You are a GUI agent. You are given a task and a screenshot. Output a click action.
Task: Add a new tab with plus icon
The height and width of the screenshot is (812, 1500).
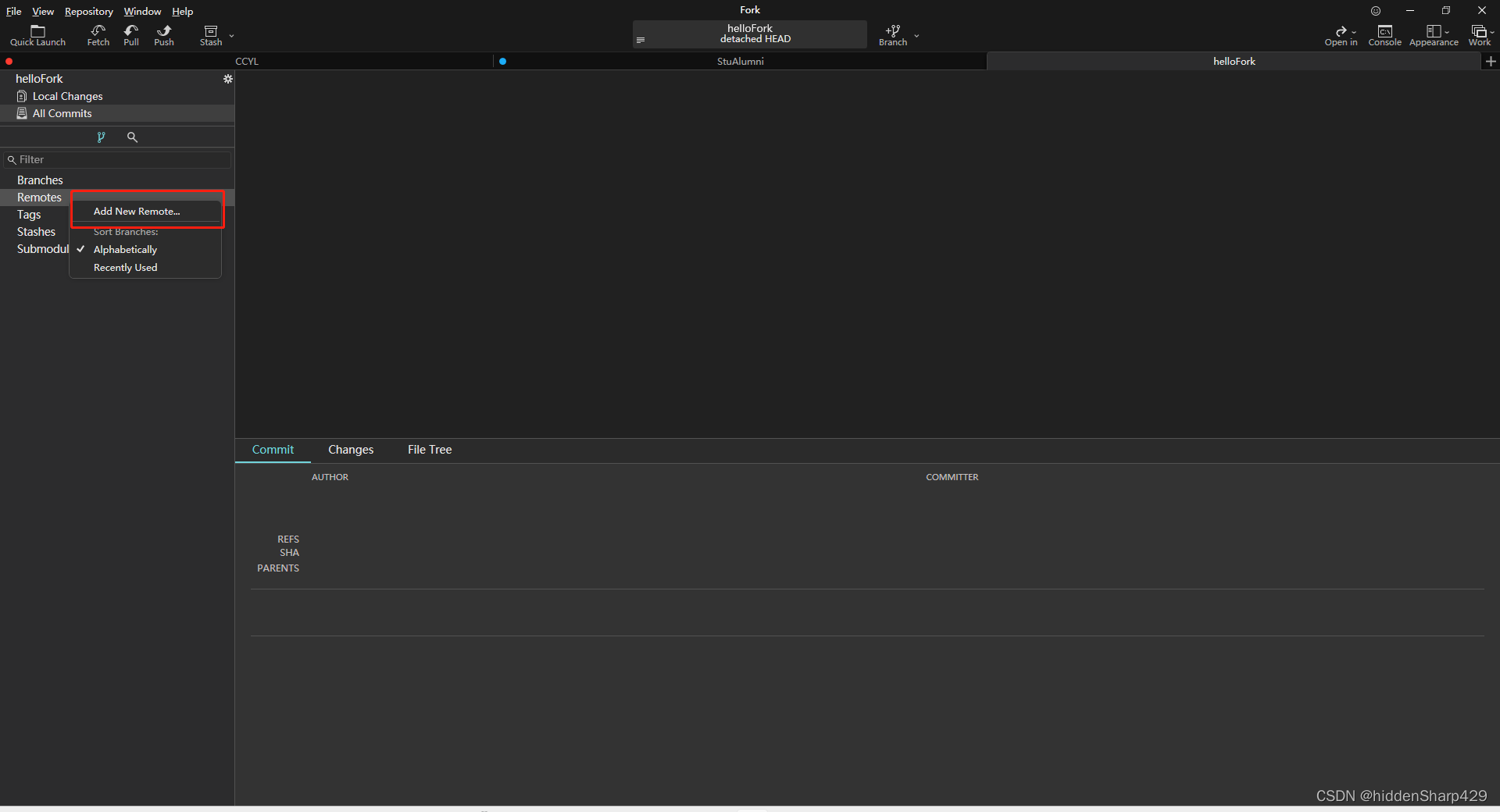[1491, 61]
